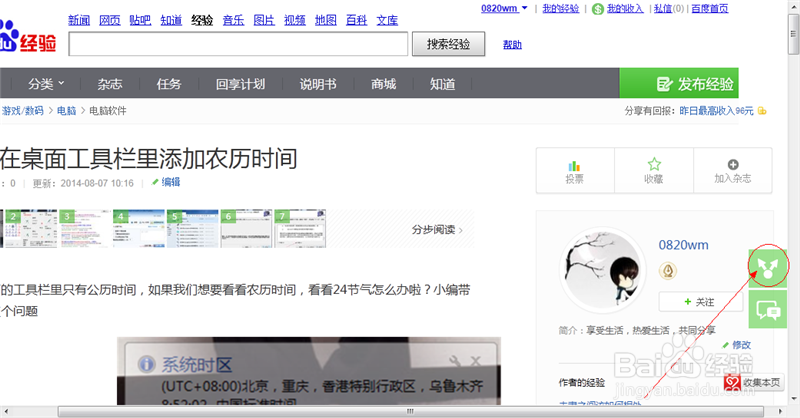The image size is (800, 418).
Task: Click 分步阅读 step-by-step reading
Action: point(437,230)
